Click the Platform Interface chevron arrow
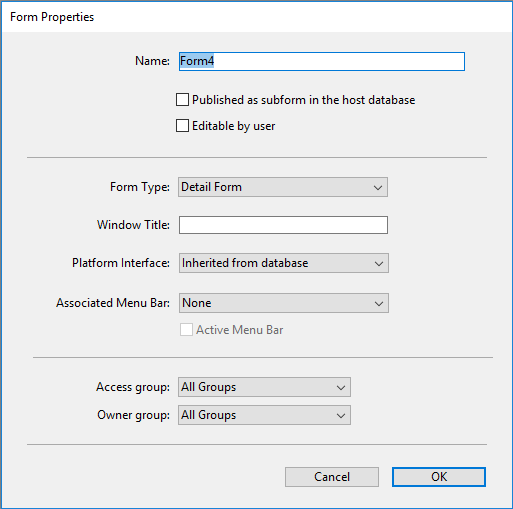The width and height of the screenshot is (513, 509). coord(379,264)
